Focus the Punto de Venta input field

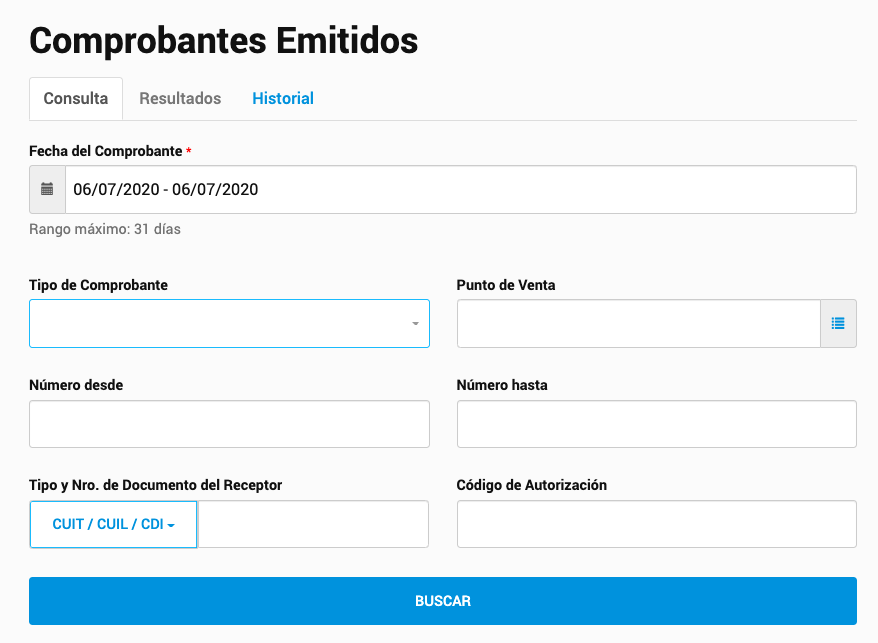(x=639, y=323)
